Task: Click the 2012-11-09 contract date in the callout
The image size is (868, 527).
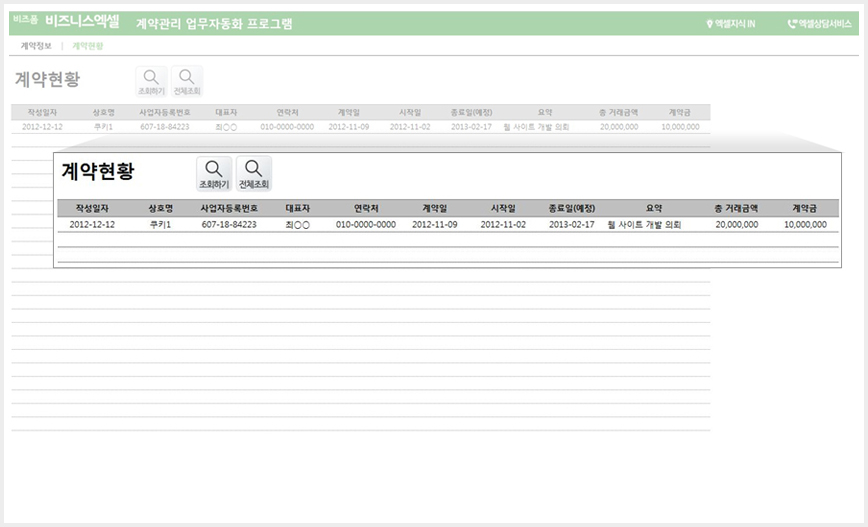Action: click(435, 224)
